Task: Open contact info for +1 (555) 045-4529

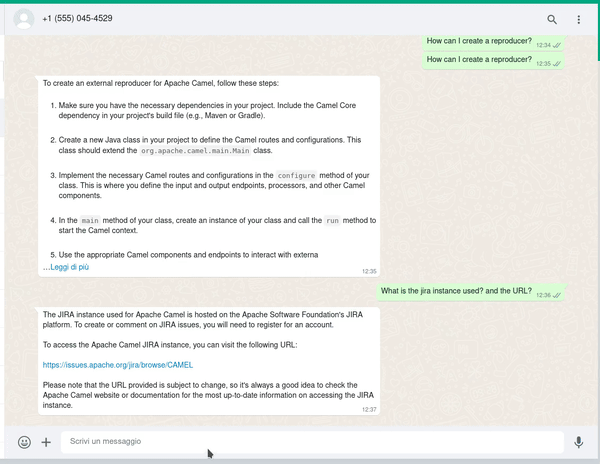Action: coord(77,19)
